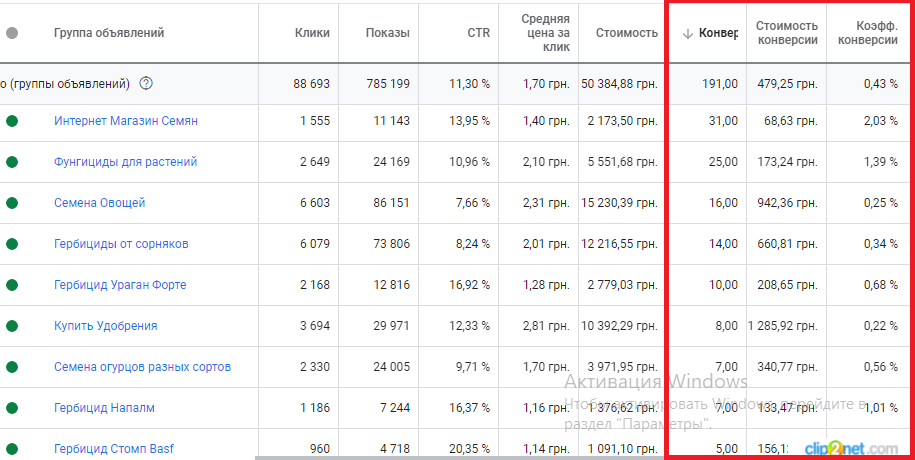
Task: Select conversion cost 340,77 грн.
Action: pos(788,367)
